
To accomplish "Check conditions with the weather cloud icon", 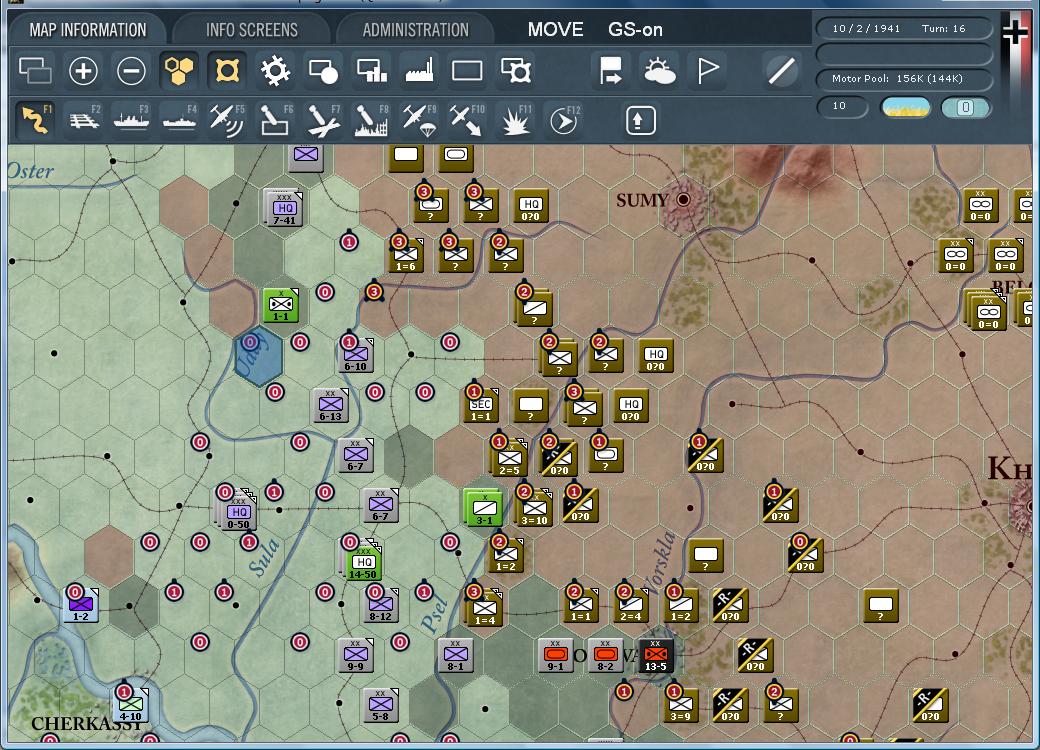I will [x=661, y=70].
